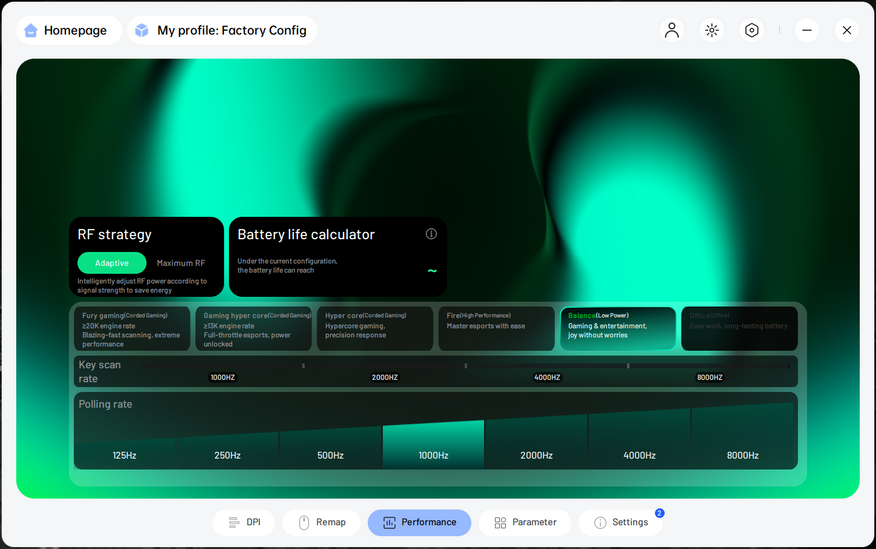
Task: Select Maximum RF strategy
Action: [x=181, y=263]
